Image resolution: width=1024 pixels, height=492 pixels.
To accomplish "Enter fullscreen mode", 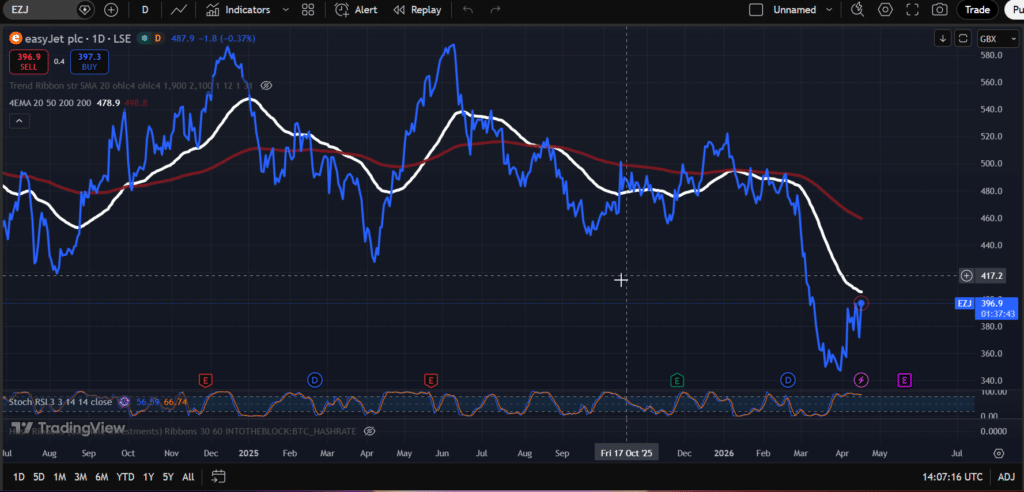I will tap(912, 10).
